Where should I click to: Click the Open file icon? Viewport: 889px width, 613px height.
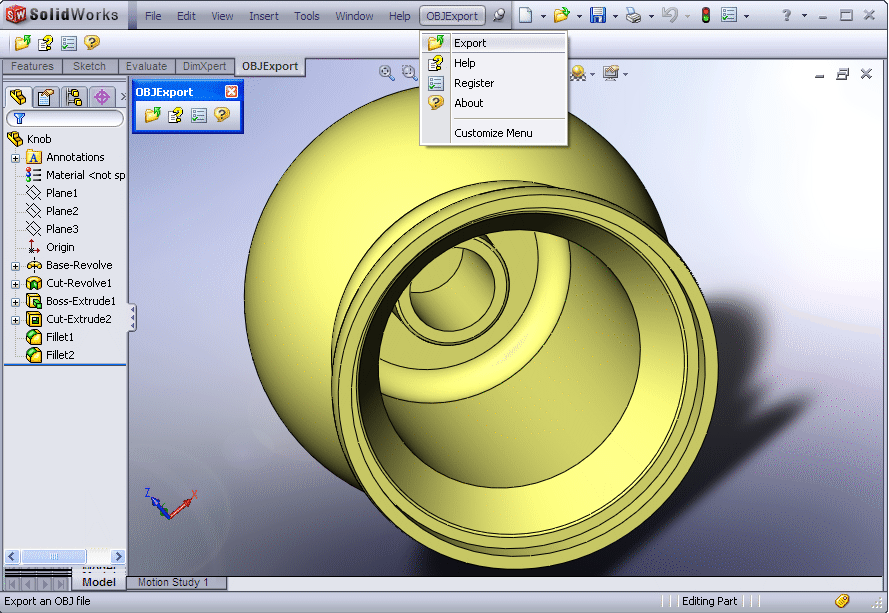pos(561,15)
